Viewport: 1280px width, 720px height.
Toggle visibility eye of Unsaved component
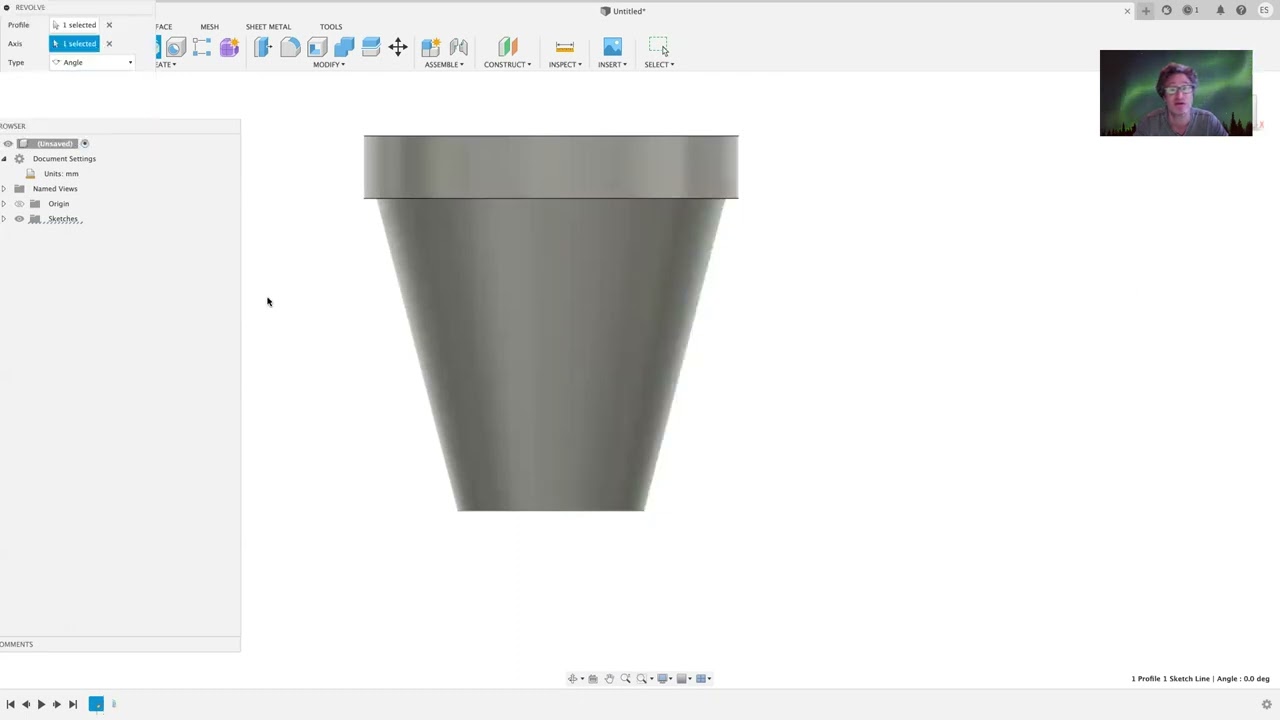click(x=8, y=143)
